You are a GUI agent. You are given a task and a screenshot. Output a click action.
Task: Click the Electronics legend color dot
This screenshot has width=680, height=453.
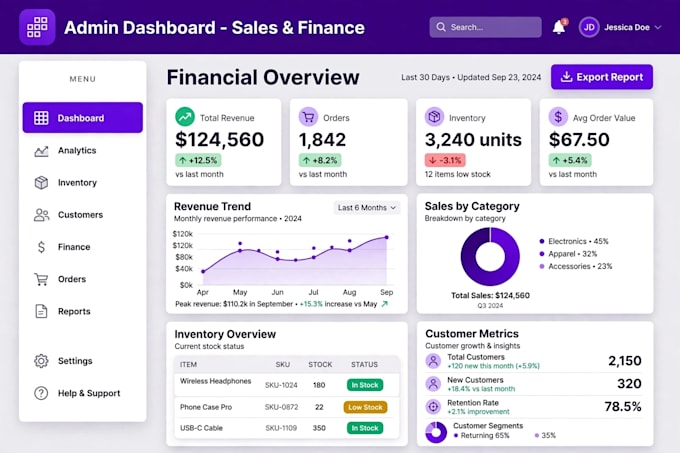[x=542, y=241]
